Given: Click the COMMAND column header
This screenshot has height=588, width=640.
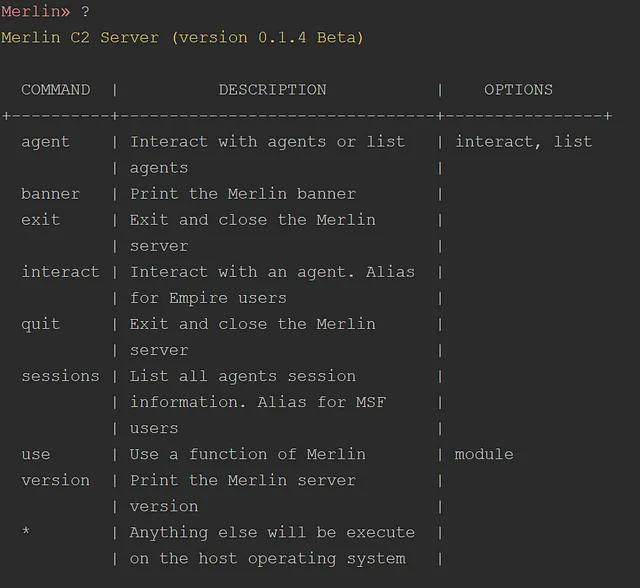Looking at the screenshot, I should pyautogui.click(x=55, y=89).
